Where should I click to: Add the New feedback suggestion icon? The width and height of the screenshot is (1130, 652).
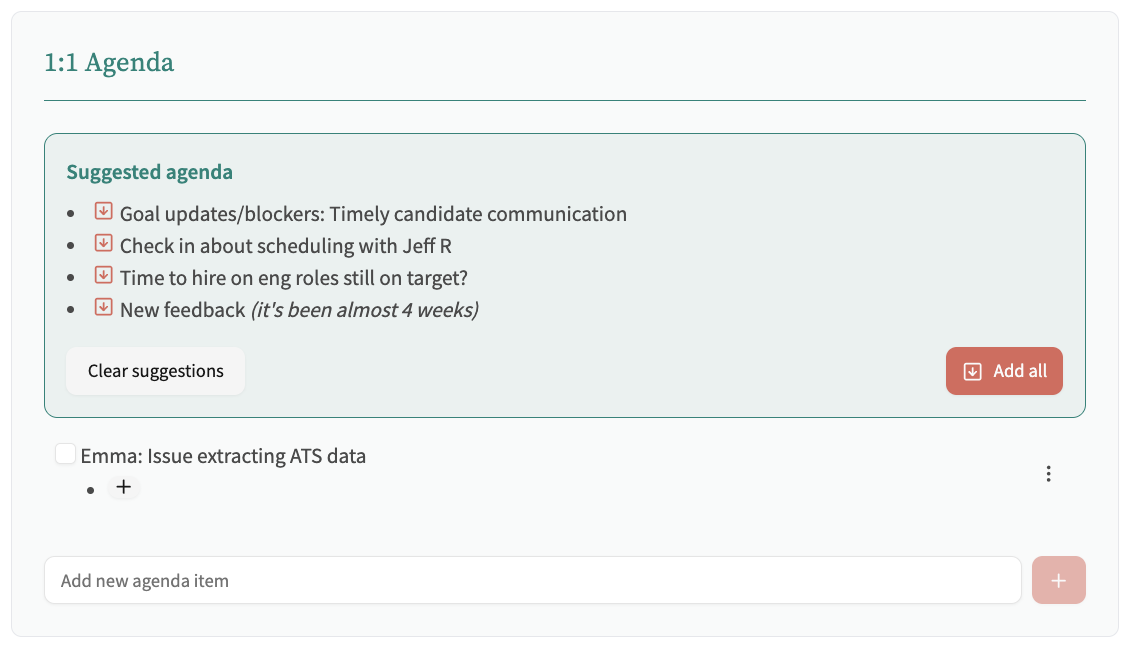(x=103, y=308)
